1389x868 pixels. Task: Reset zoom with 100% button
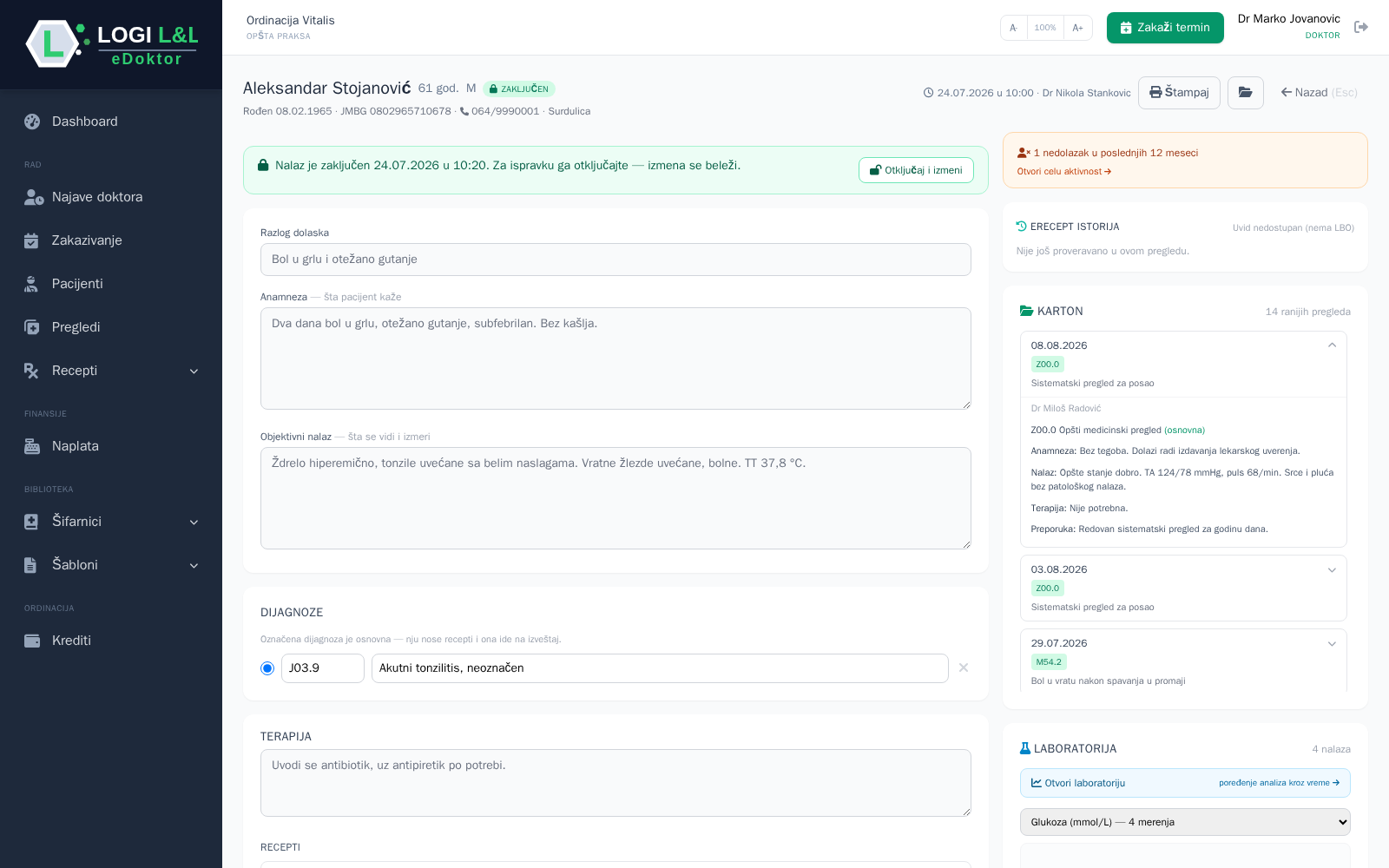(x=1045, y=28)
